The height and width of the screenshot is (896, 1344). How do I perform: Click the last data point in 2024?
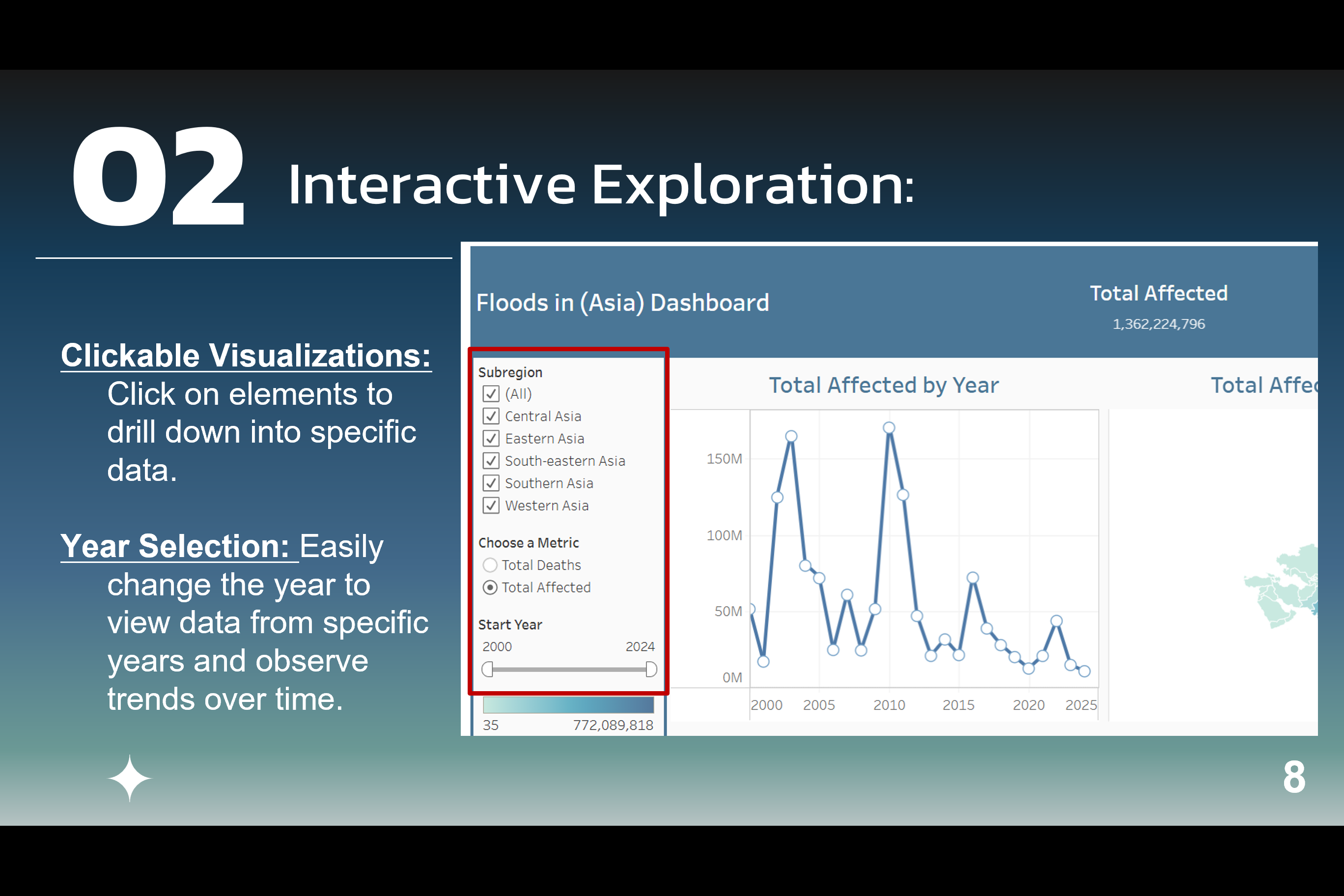click(1084, 671)
